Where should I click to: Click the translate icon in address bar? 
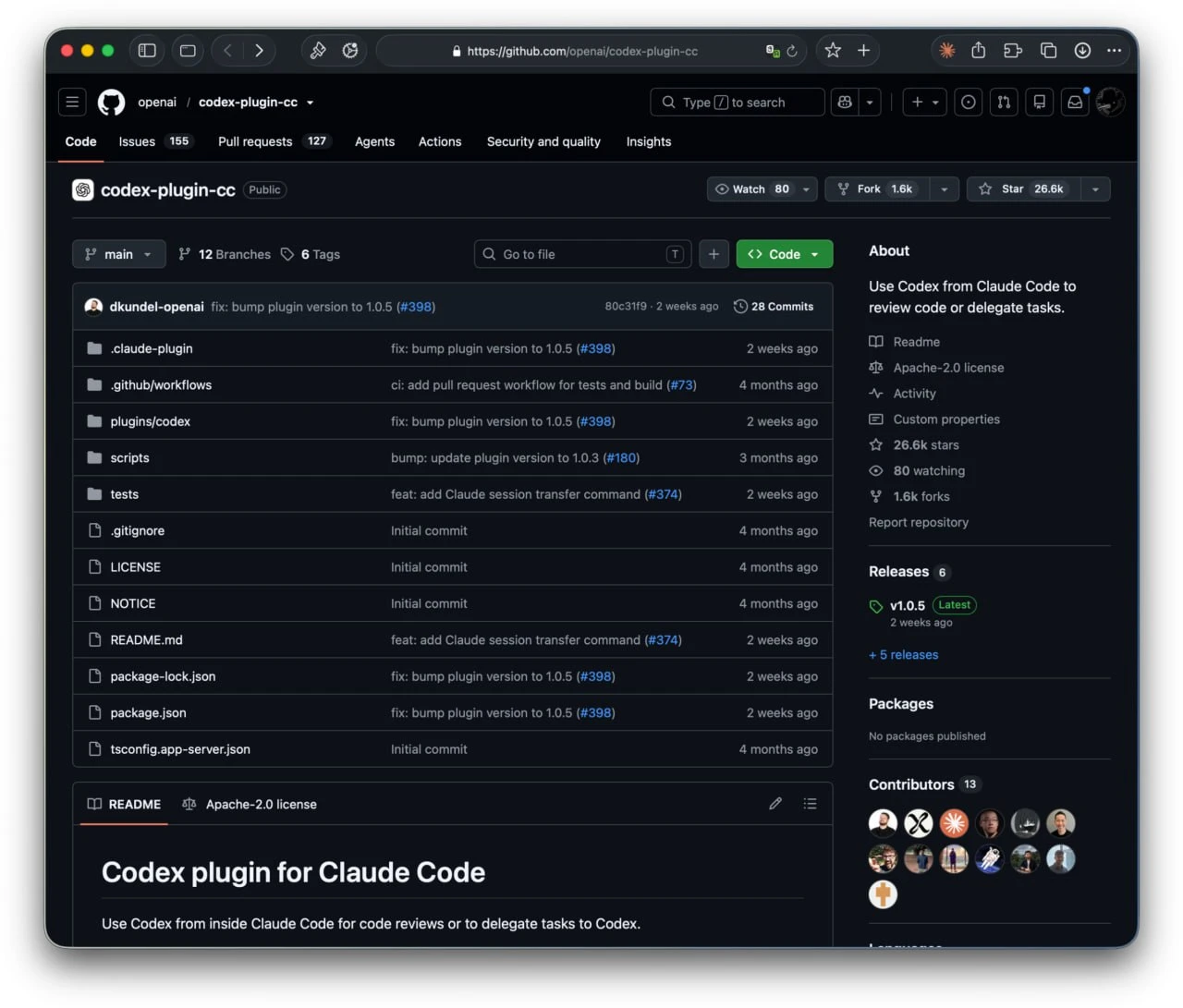773,51
